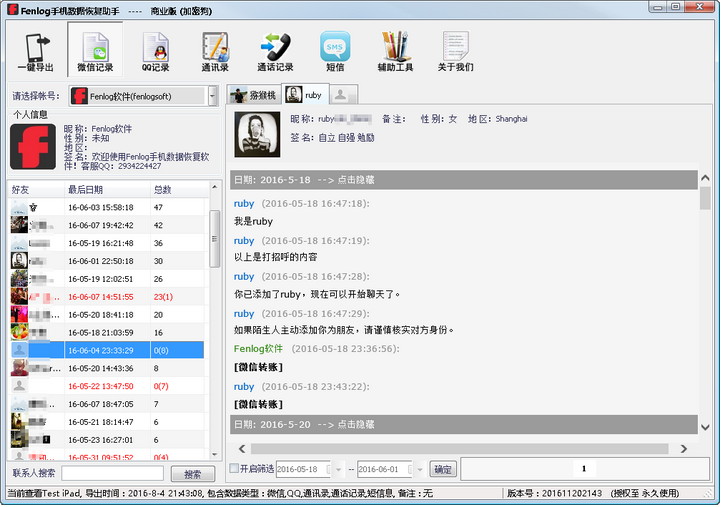Image resolution: width=722 pixels, height=507 pixels.
Task: Click the 一键导出 one-click export icon
Action: [x=33, y=50]
